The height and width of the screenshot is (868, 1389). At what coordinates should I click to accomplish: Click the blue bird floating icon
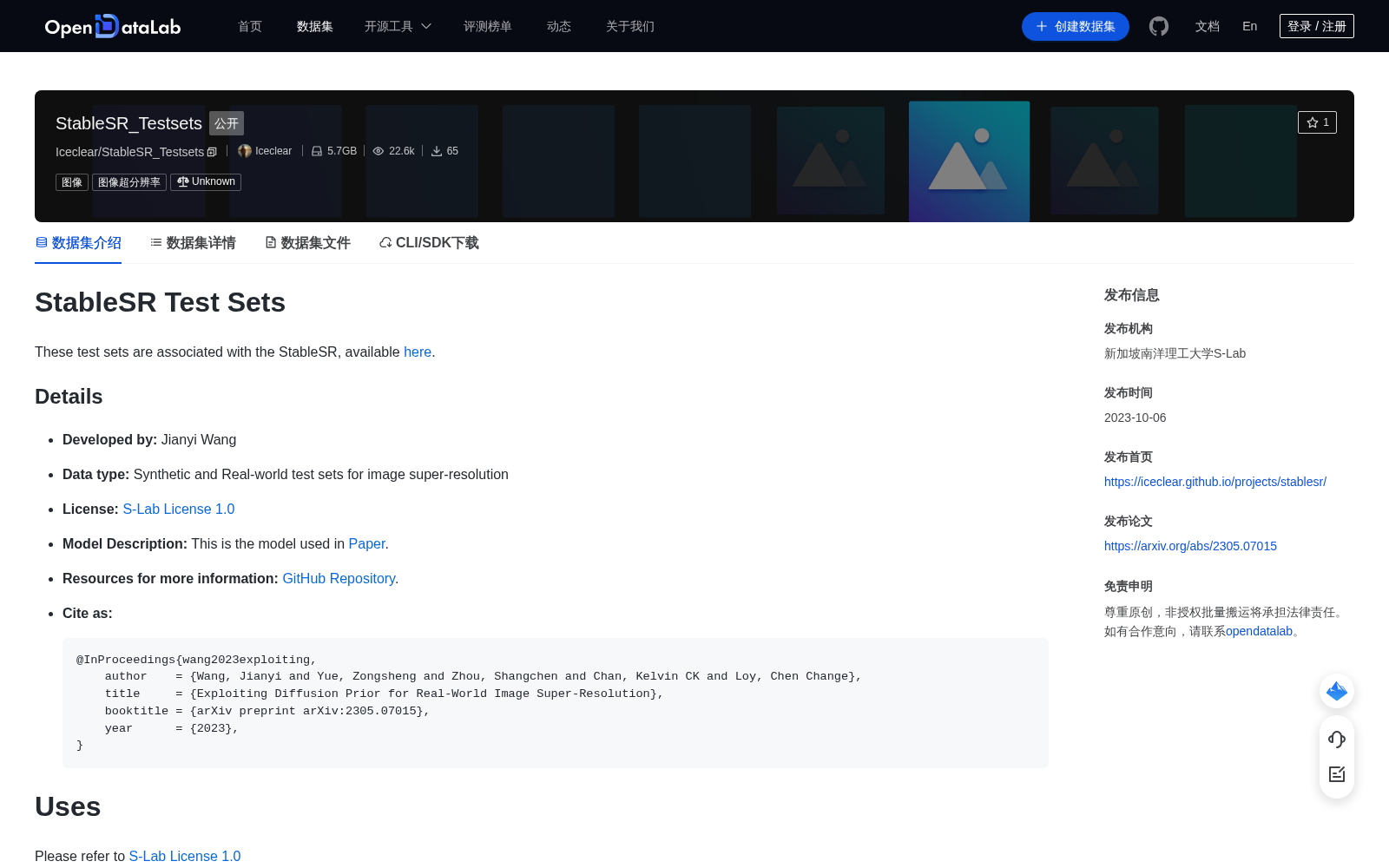point(1337,691)
